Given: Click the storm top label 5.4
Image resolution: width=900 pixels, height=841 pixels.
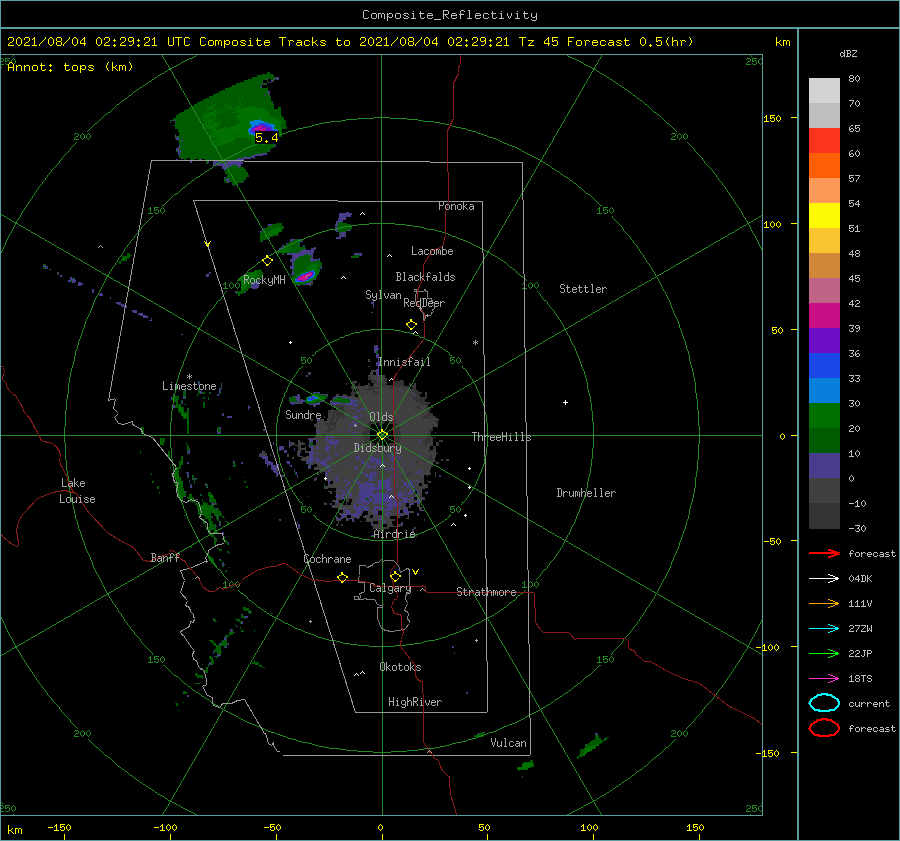Looking at the screenshot, I should point(266,137).
